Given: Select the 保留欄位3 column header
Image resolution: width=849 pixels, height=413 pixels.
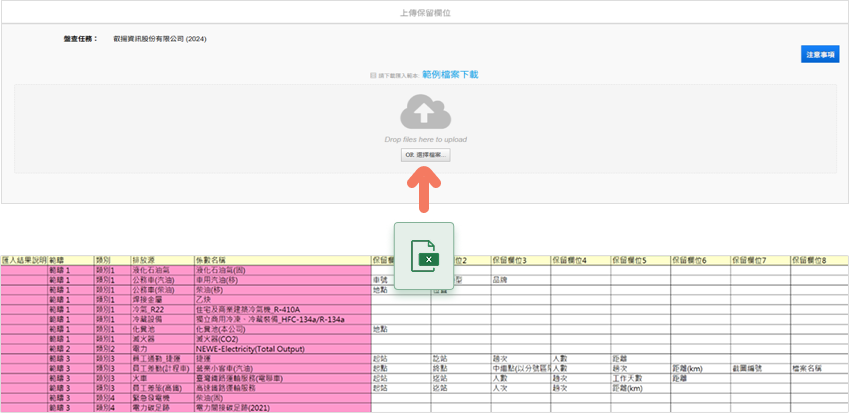Looking at the screenshot, I should click(521, 260).
